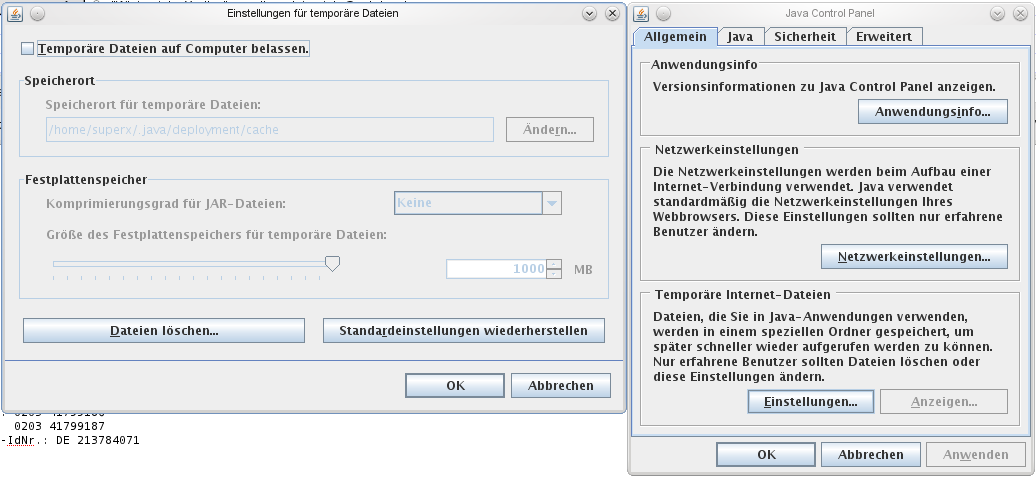Open Komprimierungsgrad für JAR-Dateien dropdown

coord(552,203)
